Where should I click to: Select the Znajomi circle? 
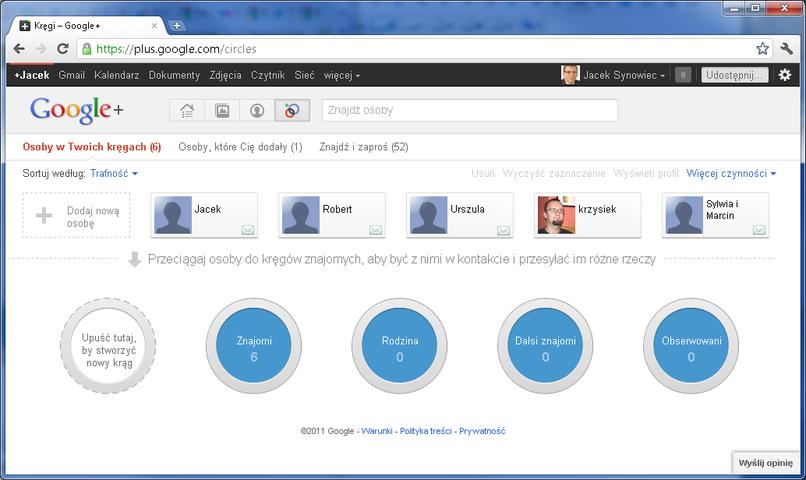pyautogui.click(x=254, y=346)
